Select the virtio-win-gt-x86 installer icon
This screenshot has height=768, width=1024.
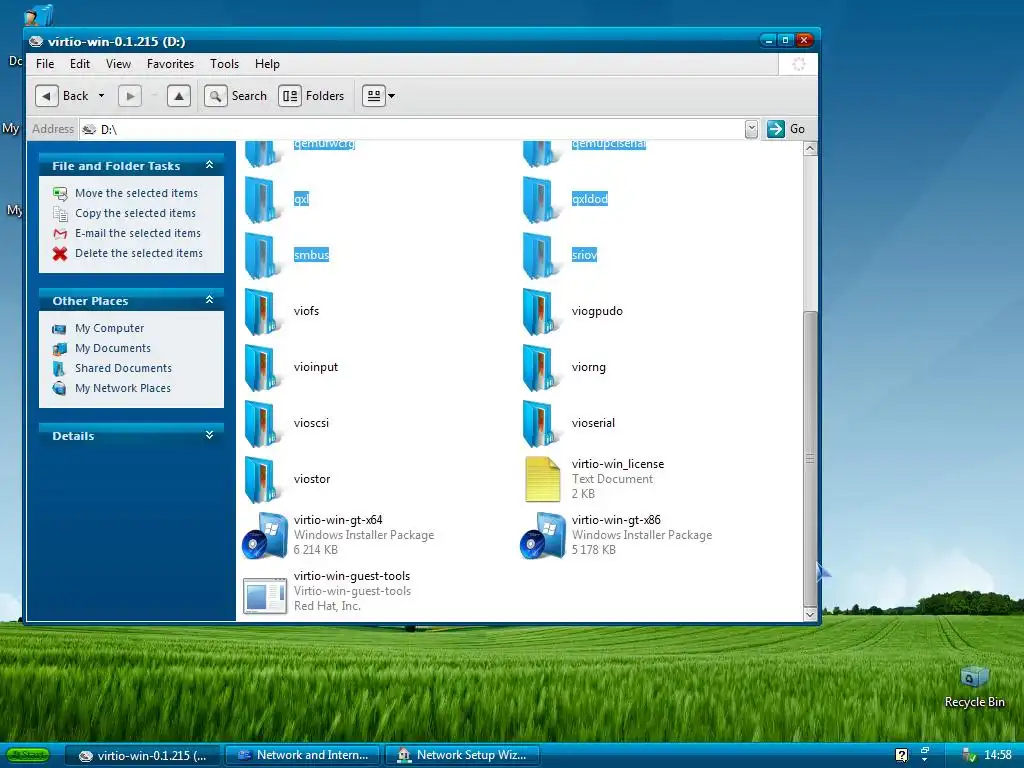tap(543, 536)
